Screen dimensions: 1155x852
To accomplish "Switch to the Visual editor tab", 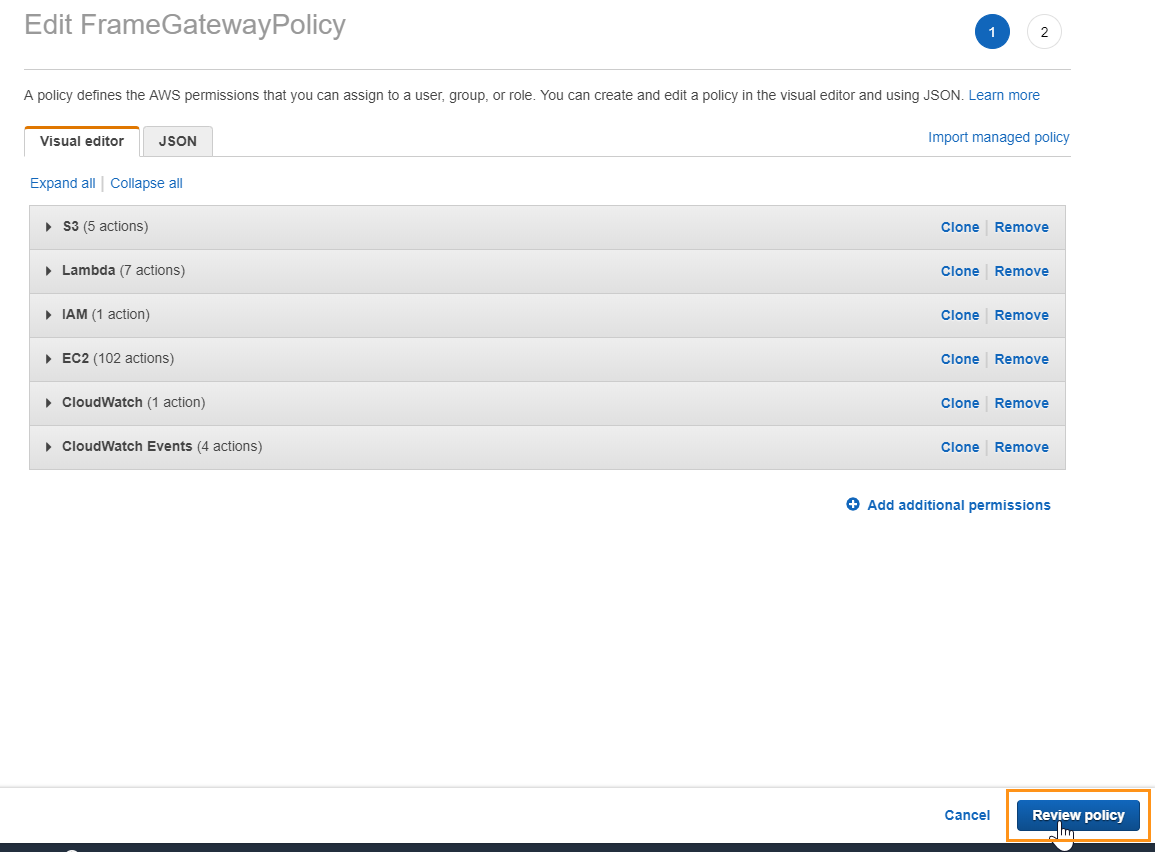I will tap(81, 141).
